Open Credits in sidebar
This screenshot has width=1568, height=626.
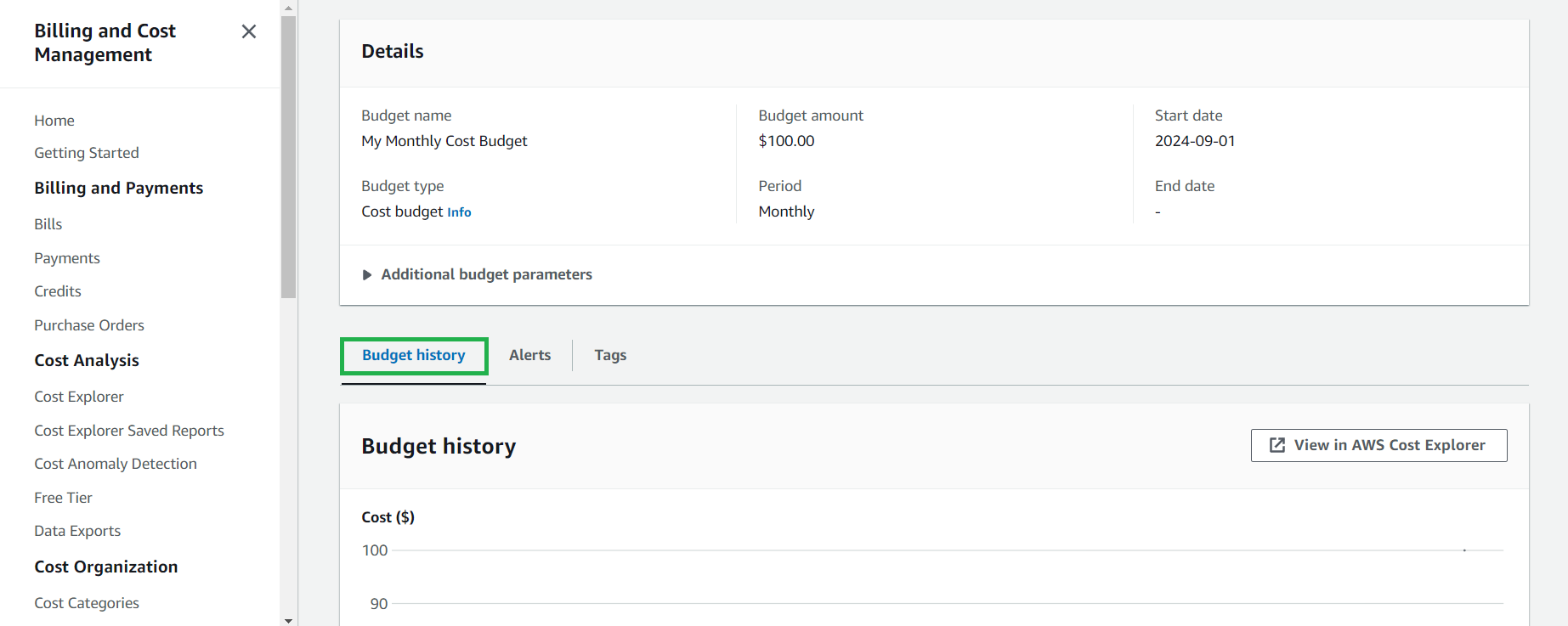pyautogui.click(x=58, y=291)
